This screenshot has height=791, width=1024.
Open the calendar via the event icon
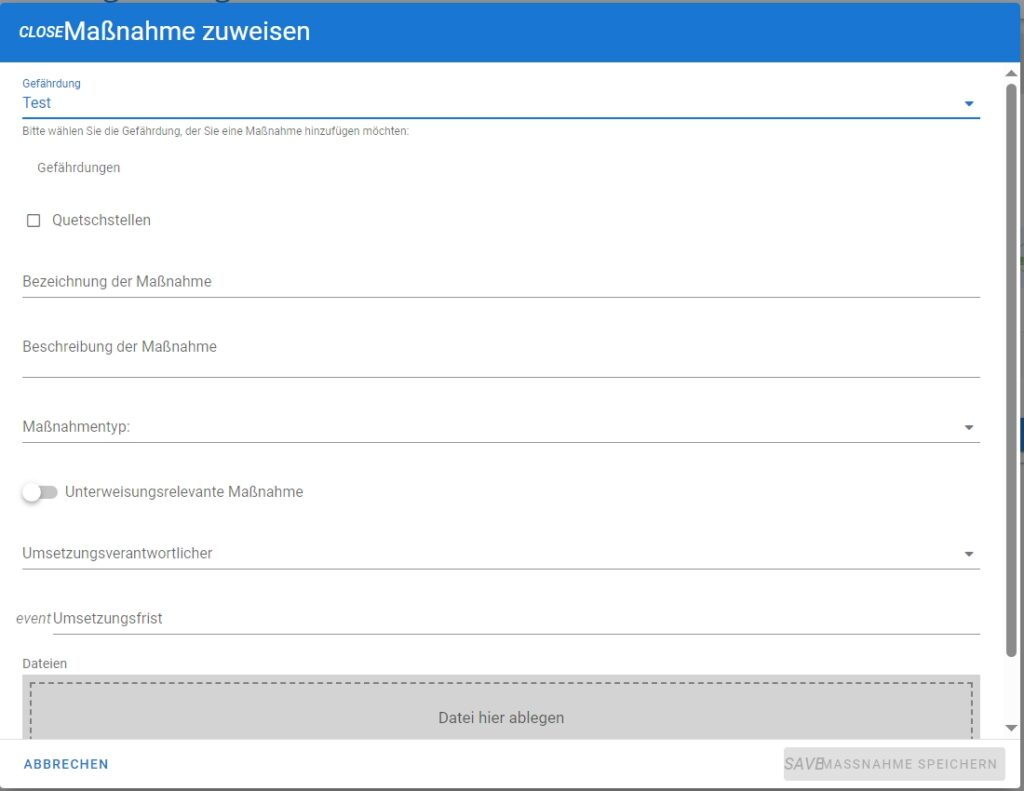tap(33, 619)
